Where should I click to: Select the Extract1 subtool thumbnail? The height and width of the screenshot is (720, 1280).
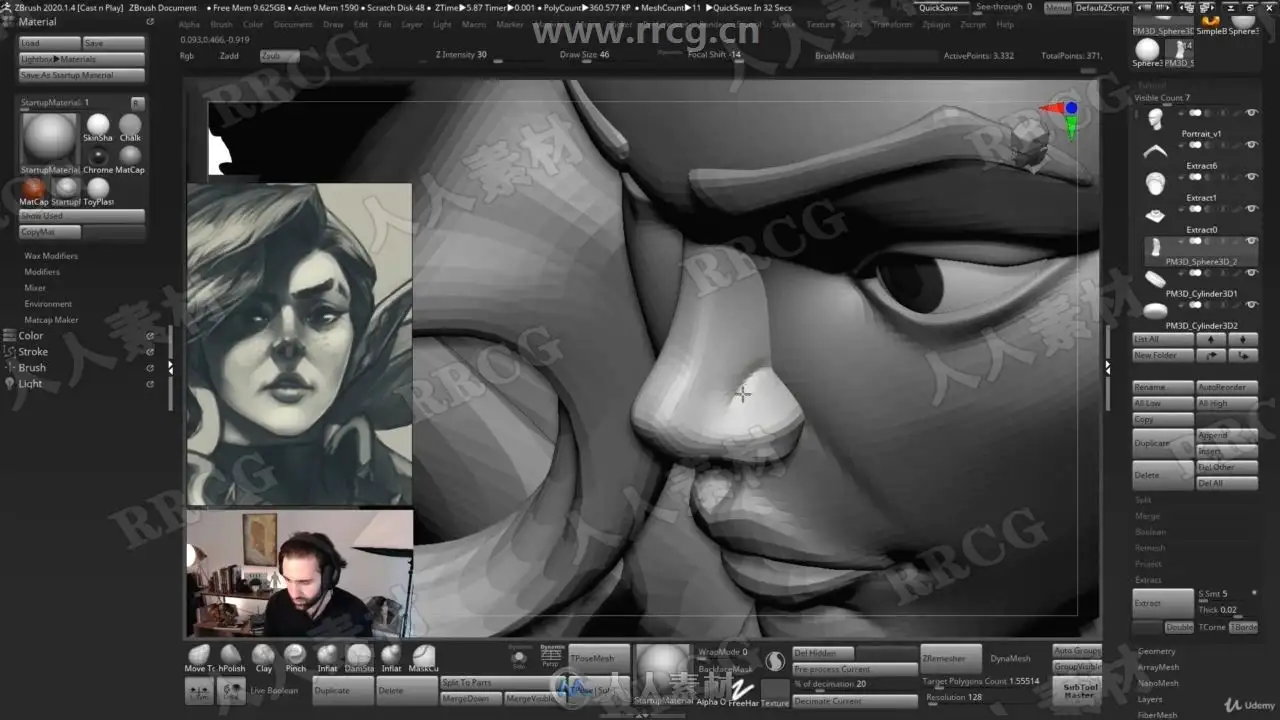[1155, 184]
